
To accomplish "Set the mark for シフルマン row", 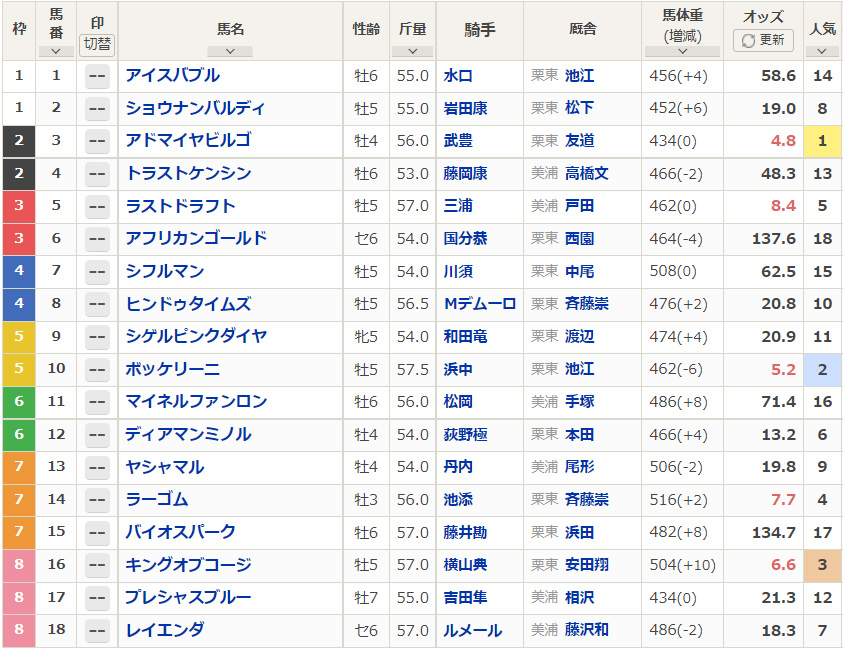I will (97, 272).
